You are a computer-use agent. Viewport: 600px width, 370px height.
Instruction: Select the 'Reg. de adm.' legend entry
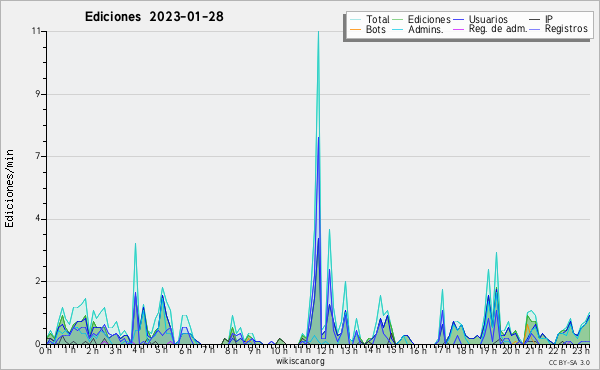(x=498, y=29)
